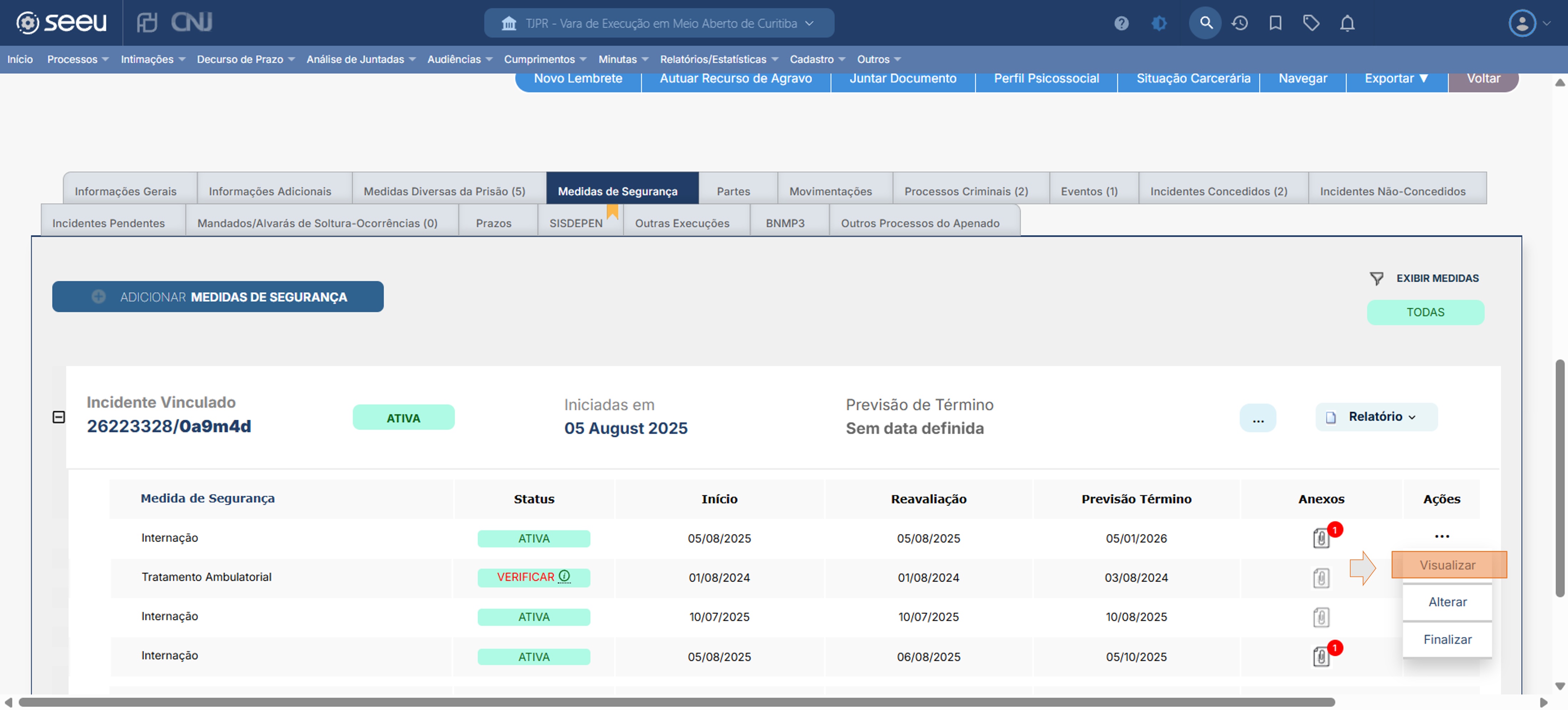Open the help question mark icon

coord(1121,23)
